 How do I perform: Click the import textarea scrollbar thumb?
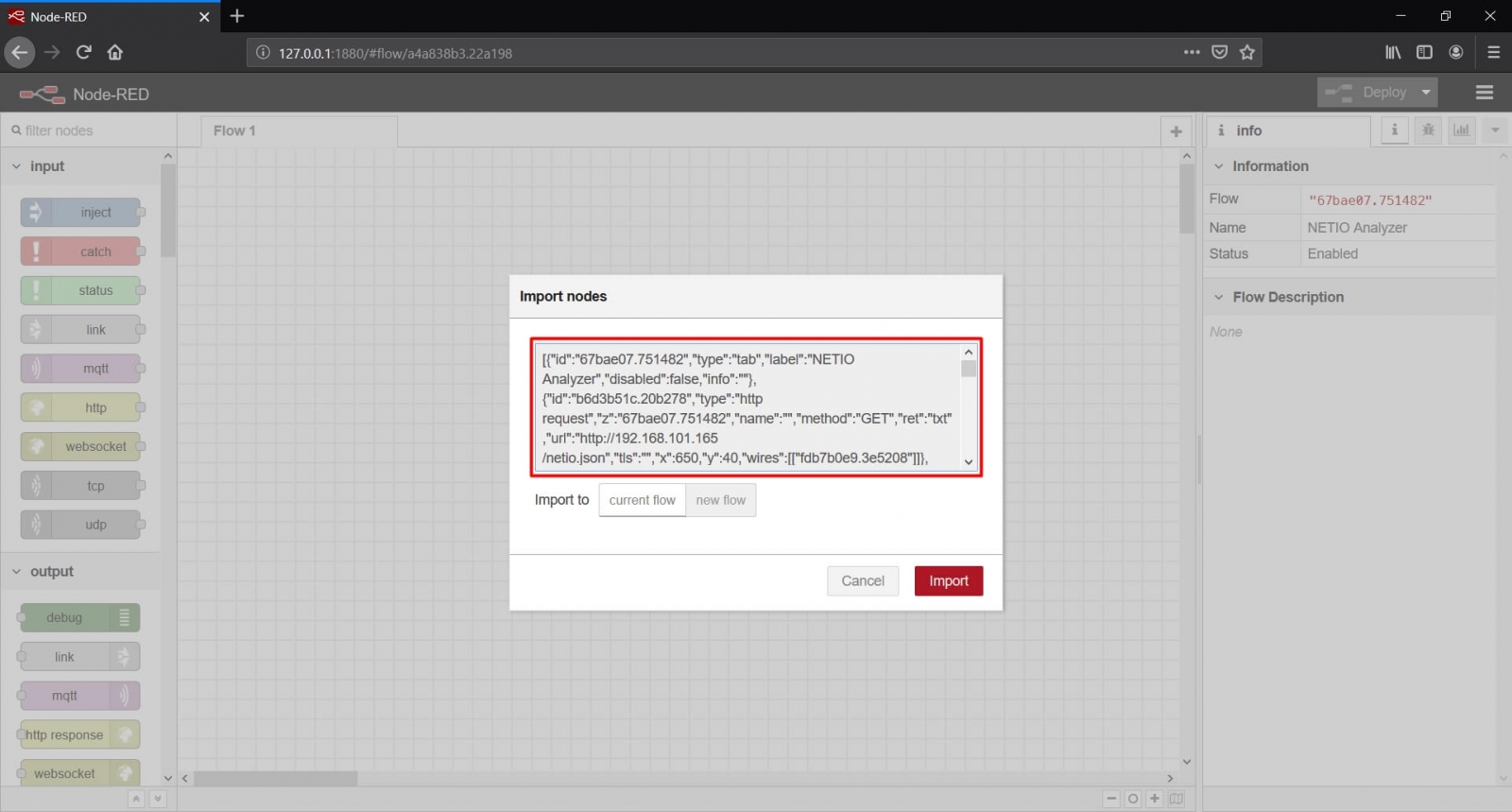click(969, 369)
